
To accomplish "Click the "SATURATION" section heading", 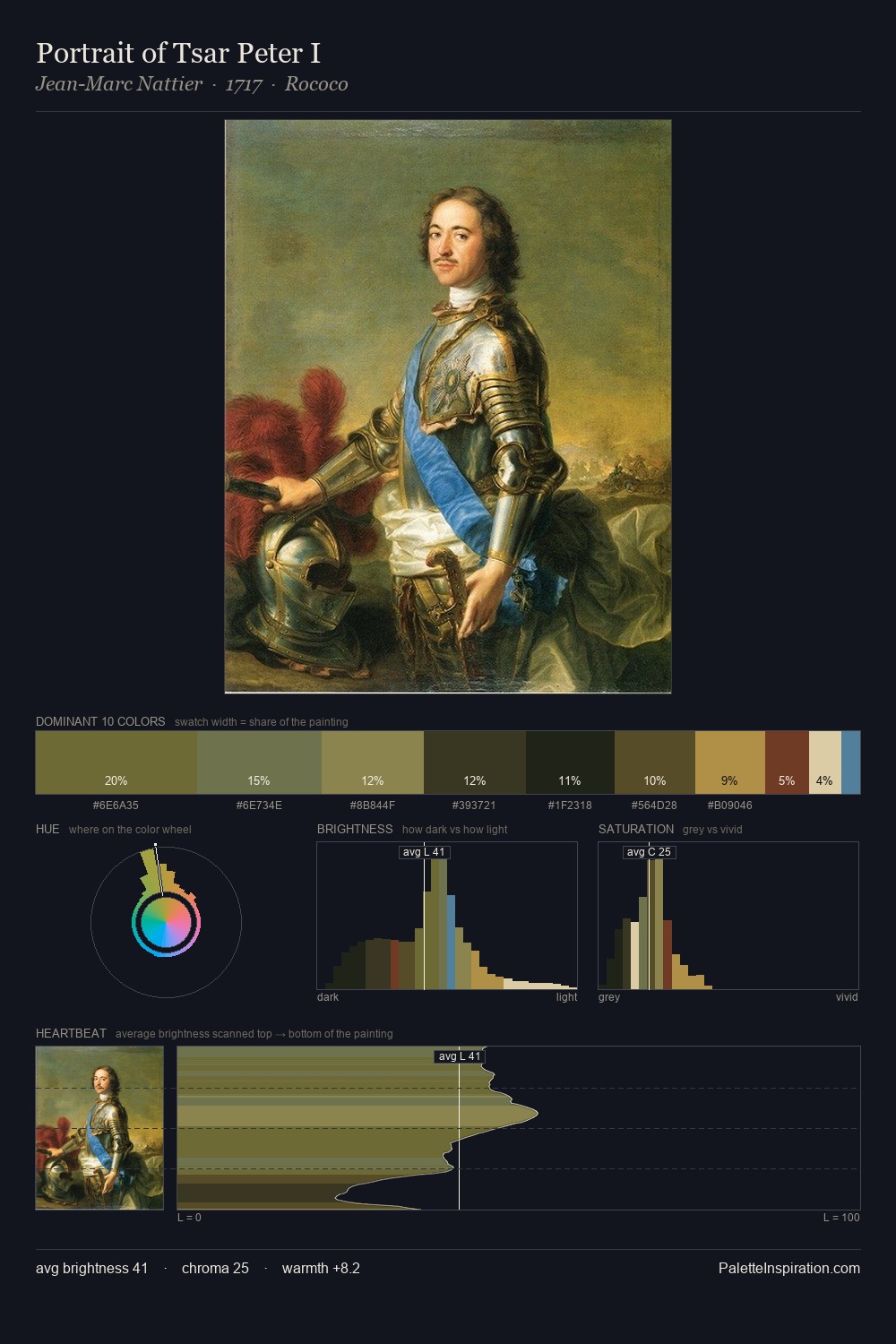I will point(636,829).
